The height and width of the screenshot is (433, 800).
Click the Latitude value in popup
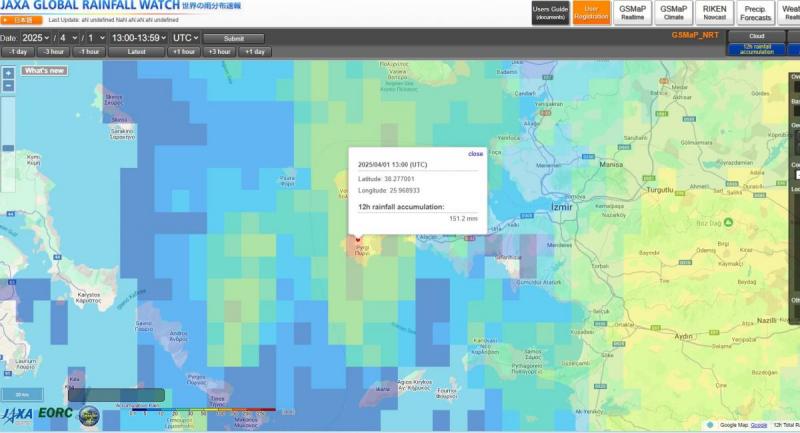tap(399, 179)
